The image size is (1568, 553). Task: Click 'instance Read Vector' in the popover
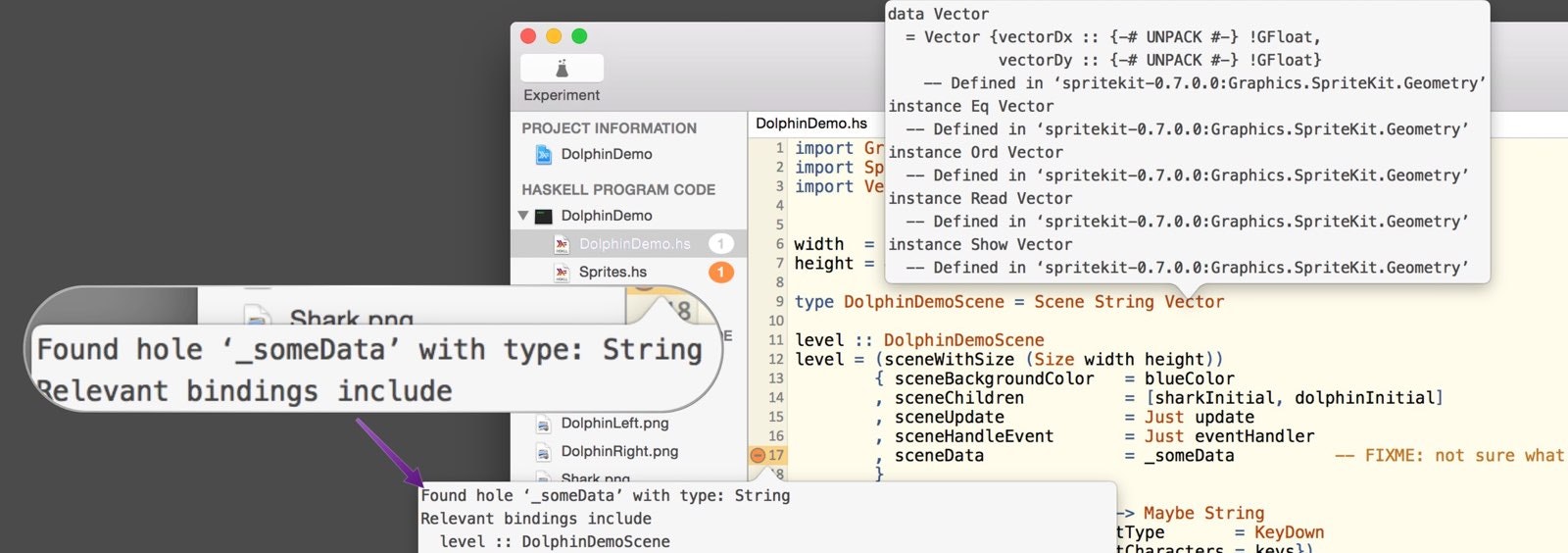[980, 198]
